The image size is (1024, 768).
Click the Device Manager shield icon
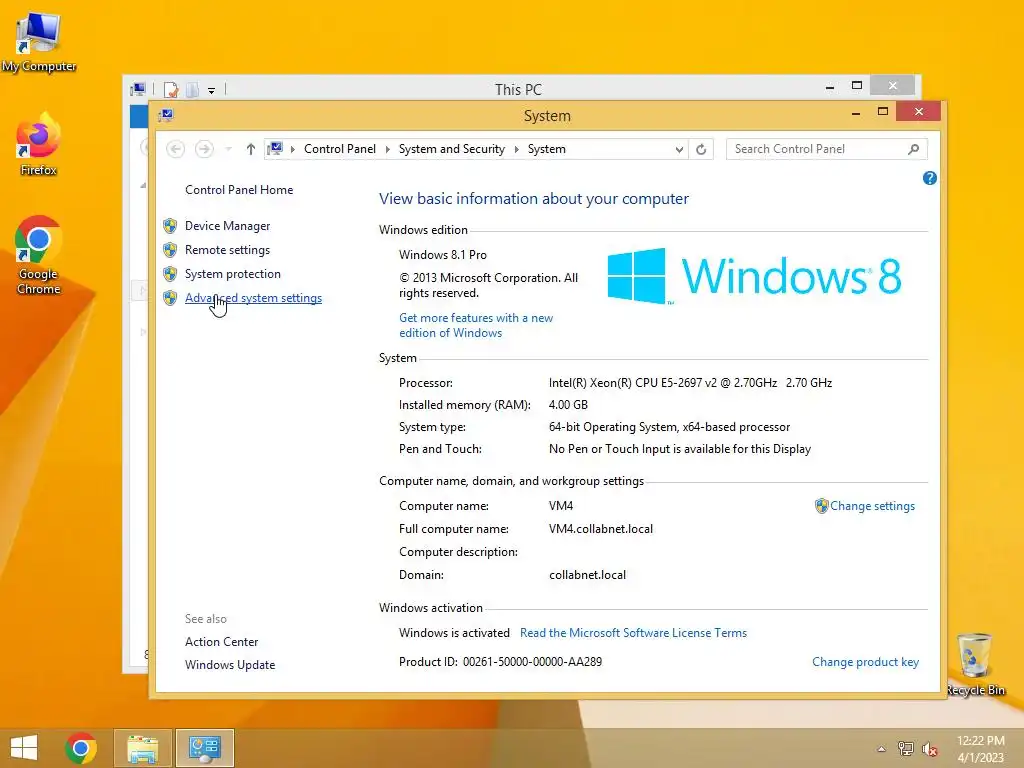(x=170, y=226)
